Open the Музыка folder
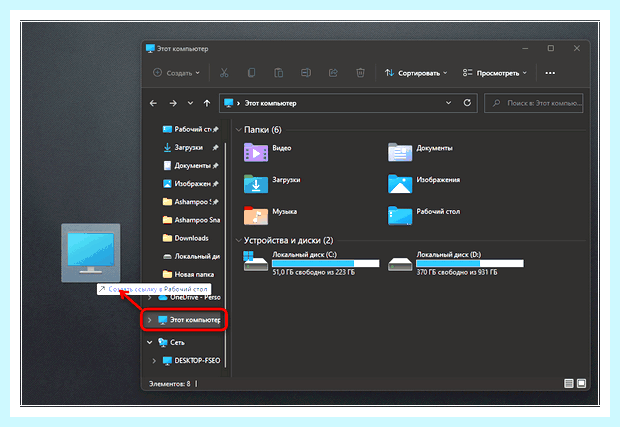This screenshot has width=620, height=427. pos(270,215)
